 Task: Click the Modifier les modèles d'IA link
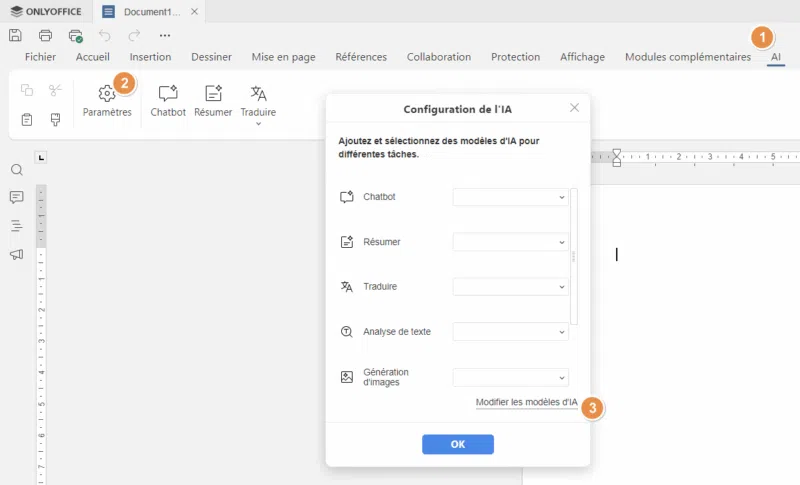[526, 402]
